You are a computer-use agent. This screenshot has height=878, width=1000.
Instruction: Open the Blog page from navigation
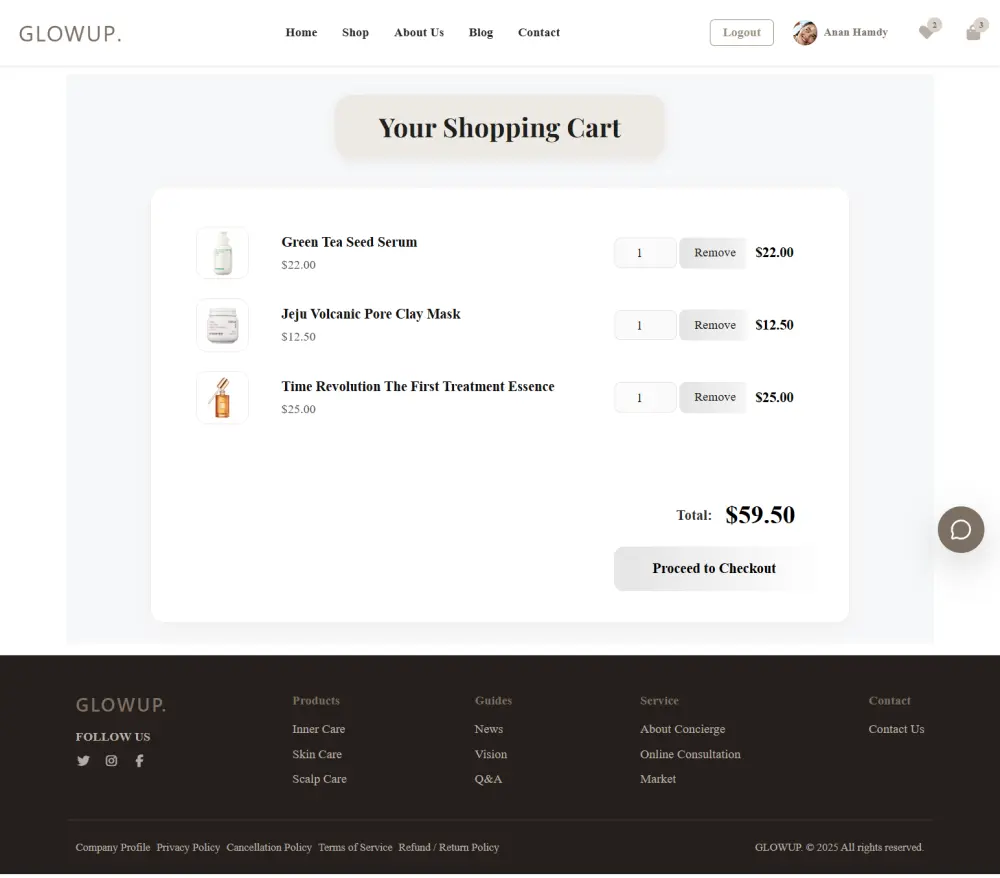click(x=481, y=32)
